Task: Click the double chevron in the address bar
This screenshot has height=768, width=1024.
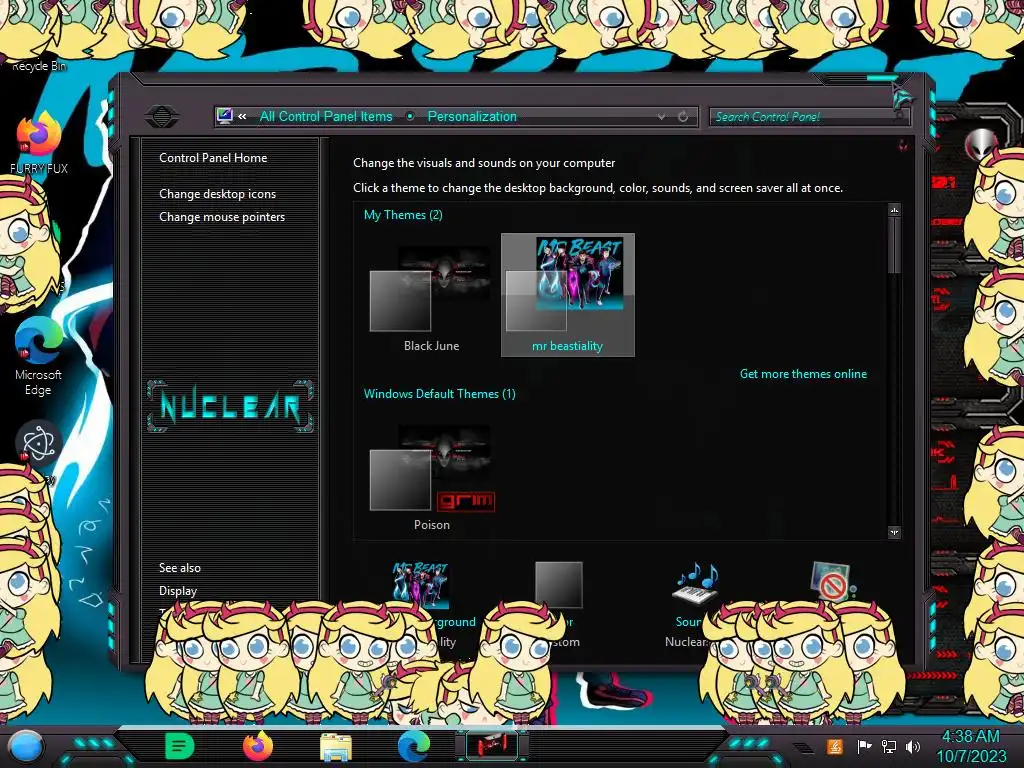Action: point(242,116)
